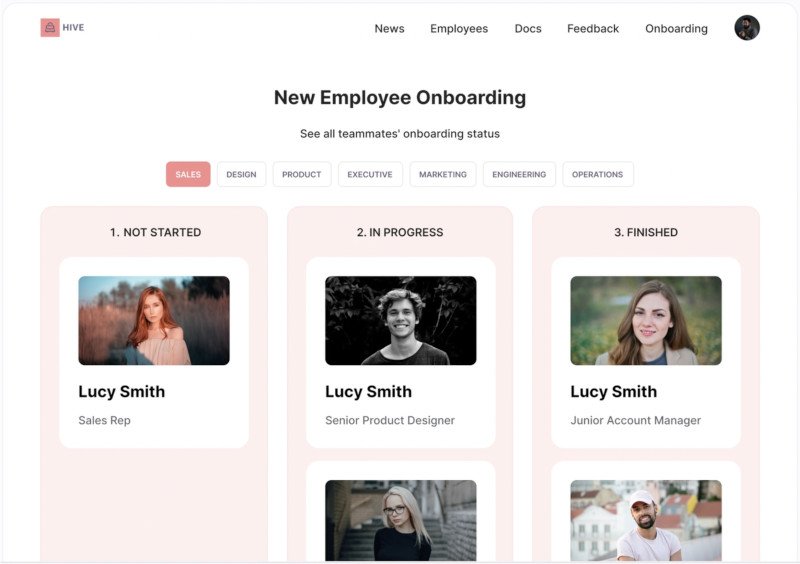
Task: Click Lucy Smith name on Junior Account Manager card
Action: pyautogui.click(x=614, y=391)
